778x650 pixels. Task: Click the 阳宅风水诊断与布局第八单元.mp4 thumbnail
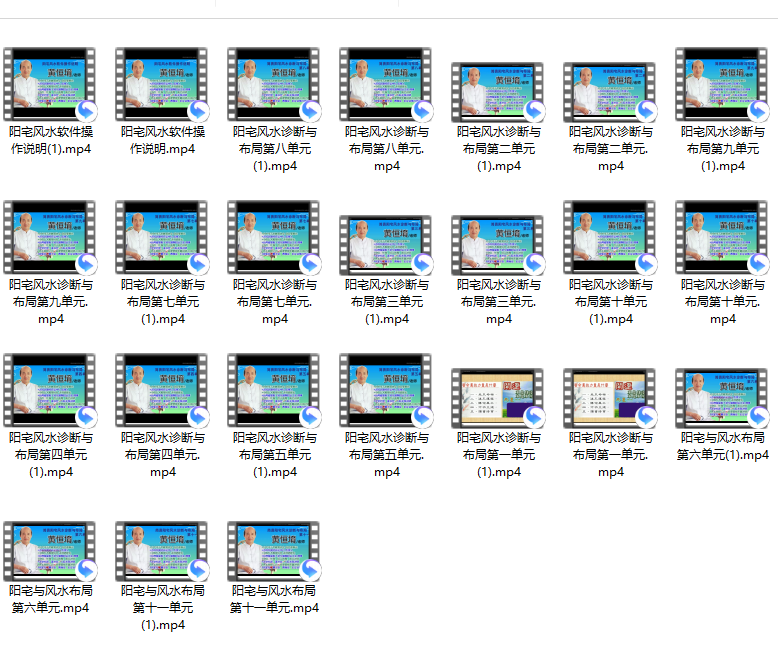click(x=386, y=85)
